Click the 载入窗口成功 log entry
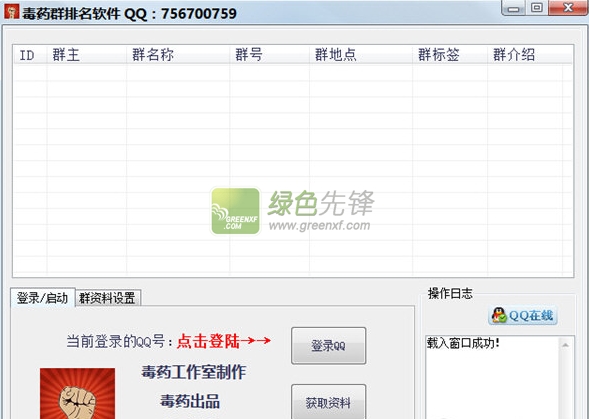Image resolution: width=589 pixels, height=419 pixels. click(x=463, y=343)
